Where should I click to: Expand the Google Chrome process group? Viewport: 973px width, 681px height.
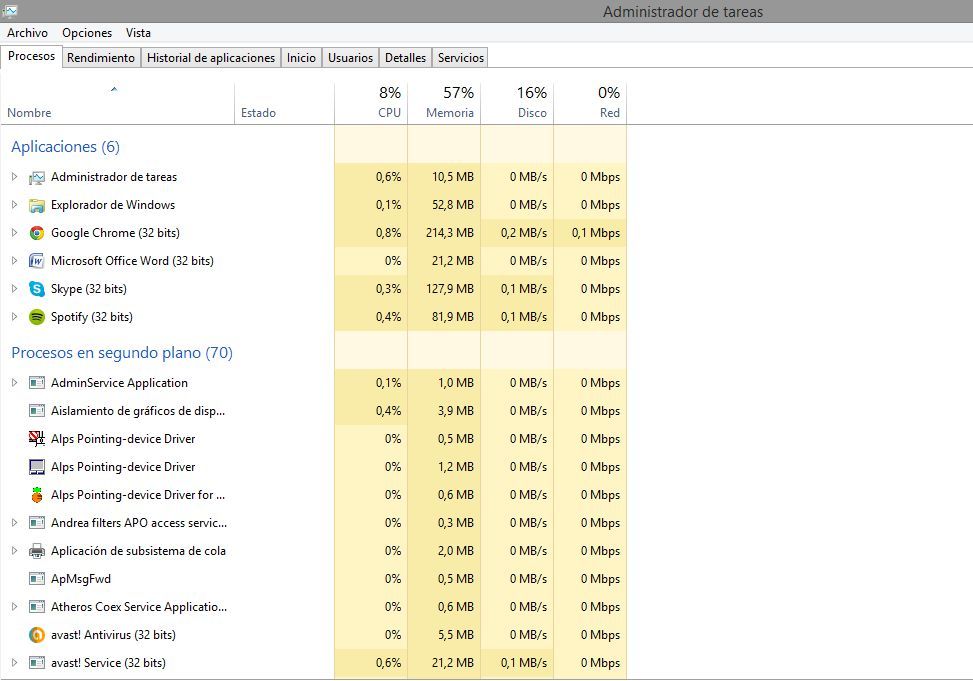click(14, 233)
